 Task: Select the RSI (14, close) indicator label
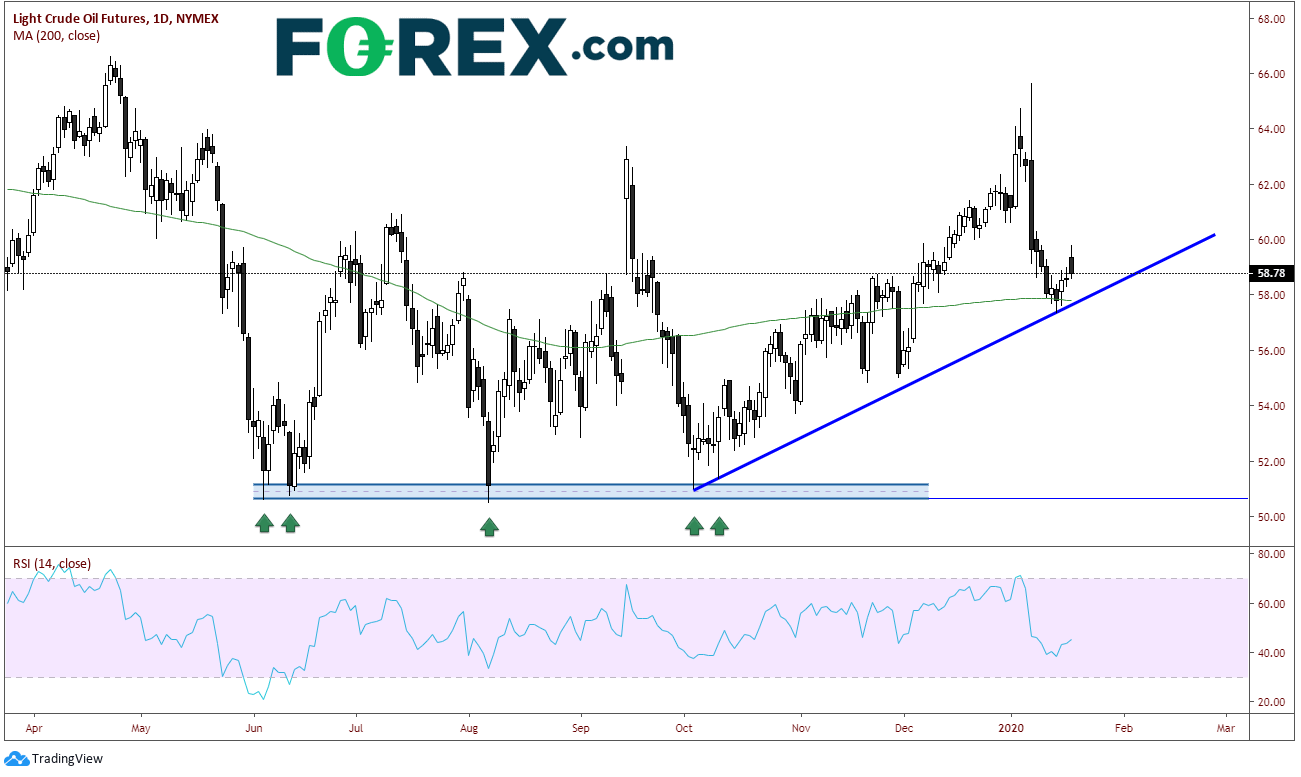point(51,564)
